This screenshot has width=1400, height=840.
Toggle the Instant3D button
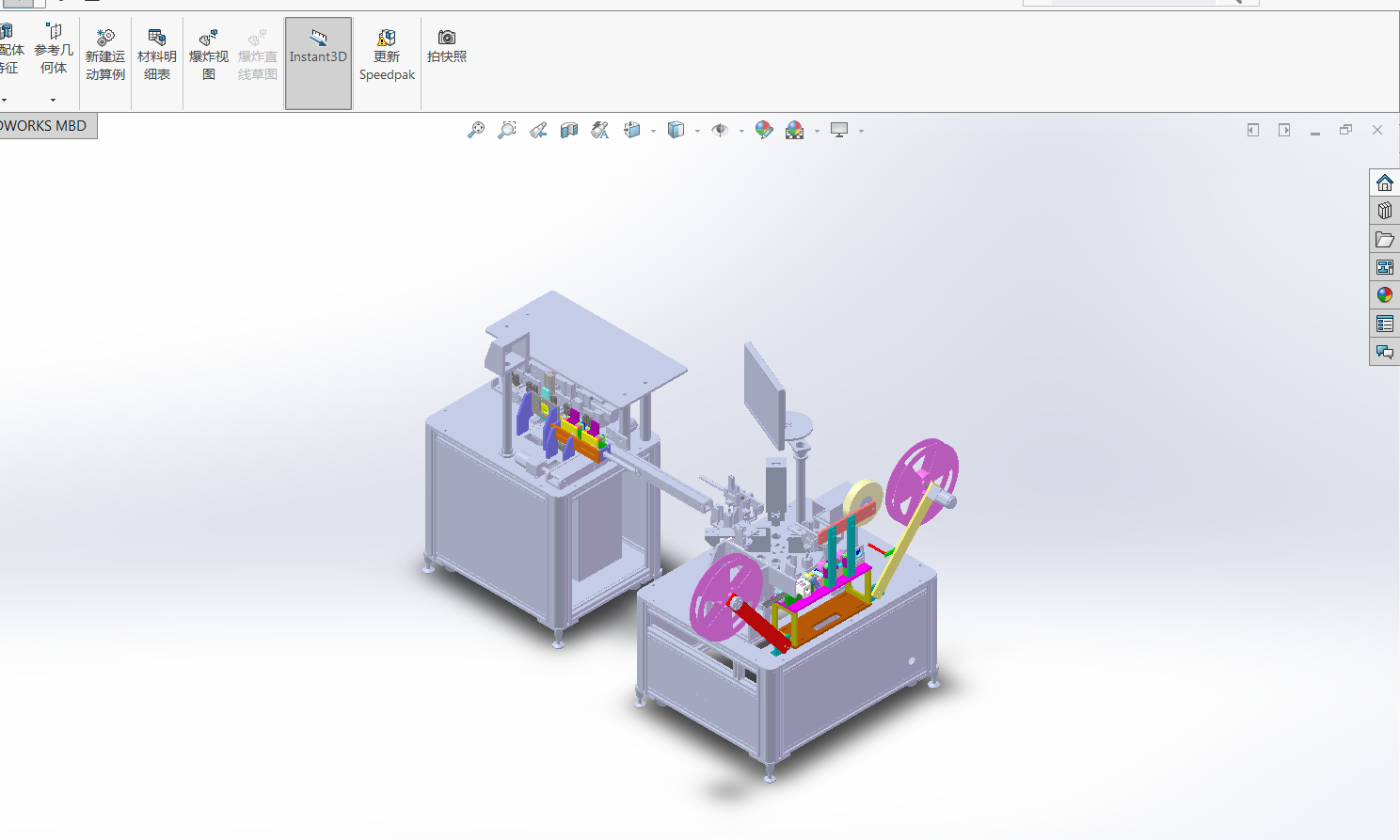tap(318, 63)
